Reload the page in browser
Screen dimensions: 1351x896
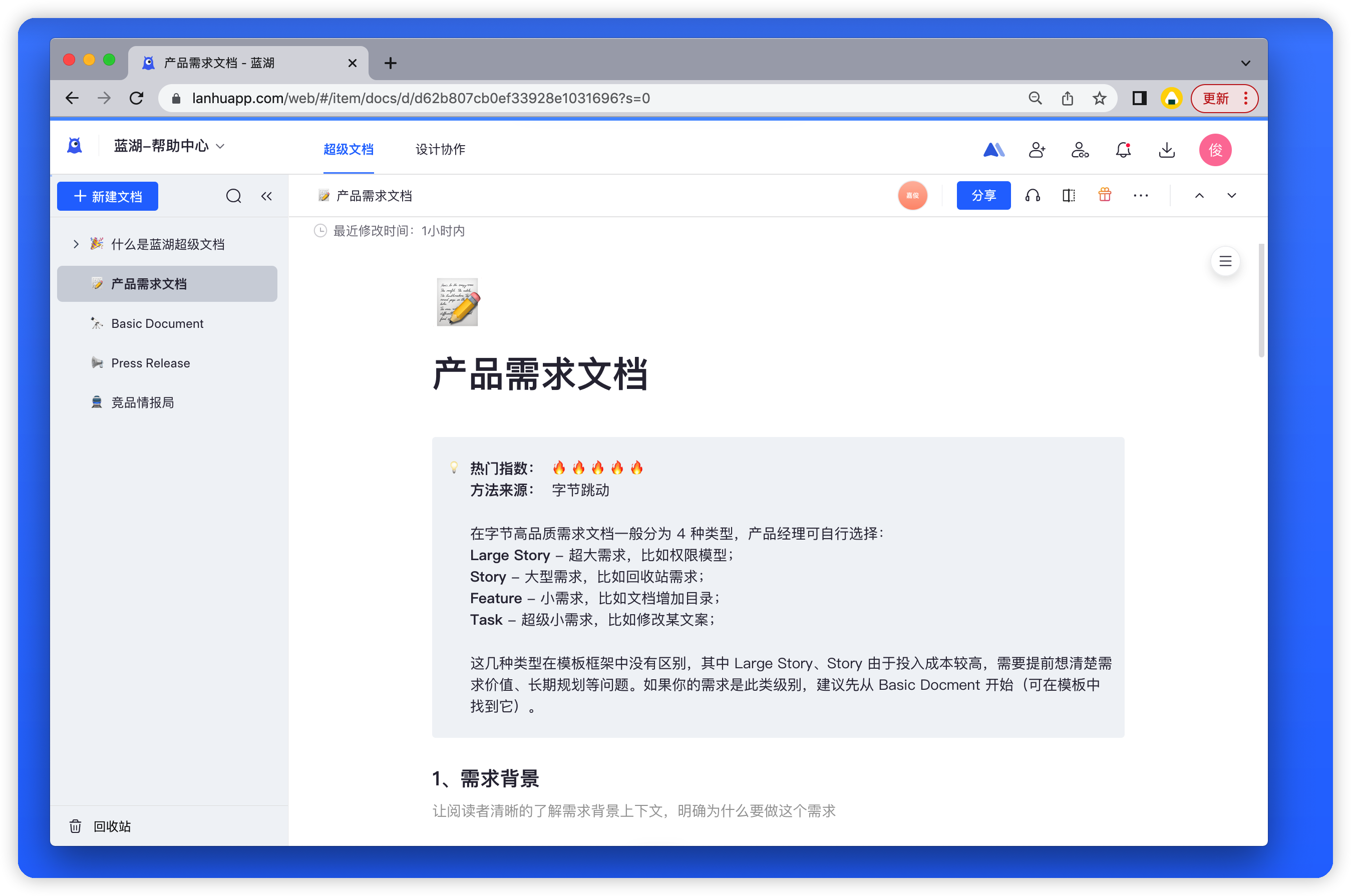pyautogui.click(x=136, y=98)
